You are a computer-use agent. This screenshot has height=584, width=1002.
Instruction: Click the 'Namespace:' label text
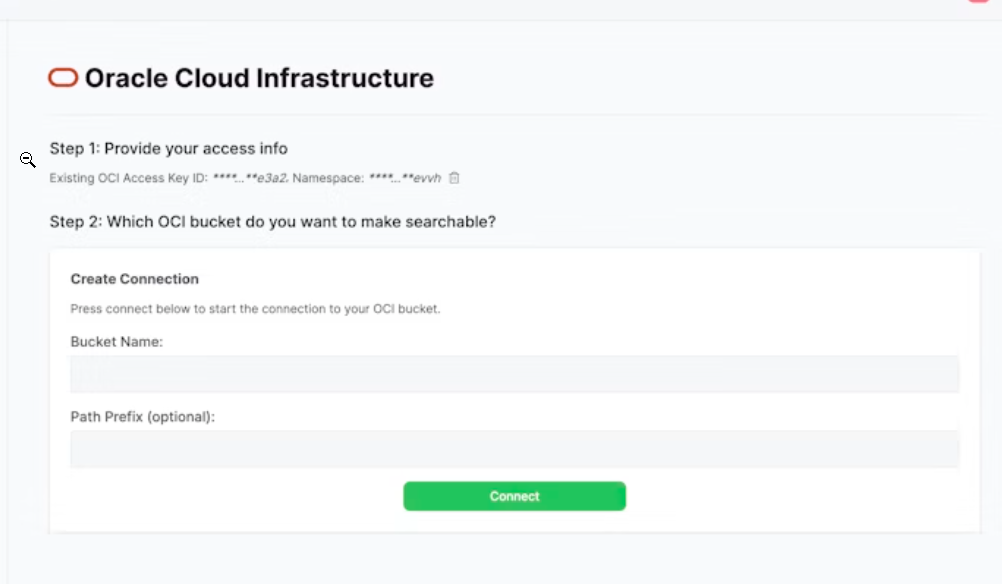point(328,178)
